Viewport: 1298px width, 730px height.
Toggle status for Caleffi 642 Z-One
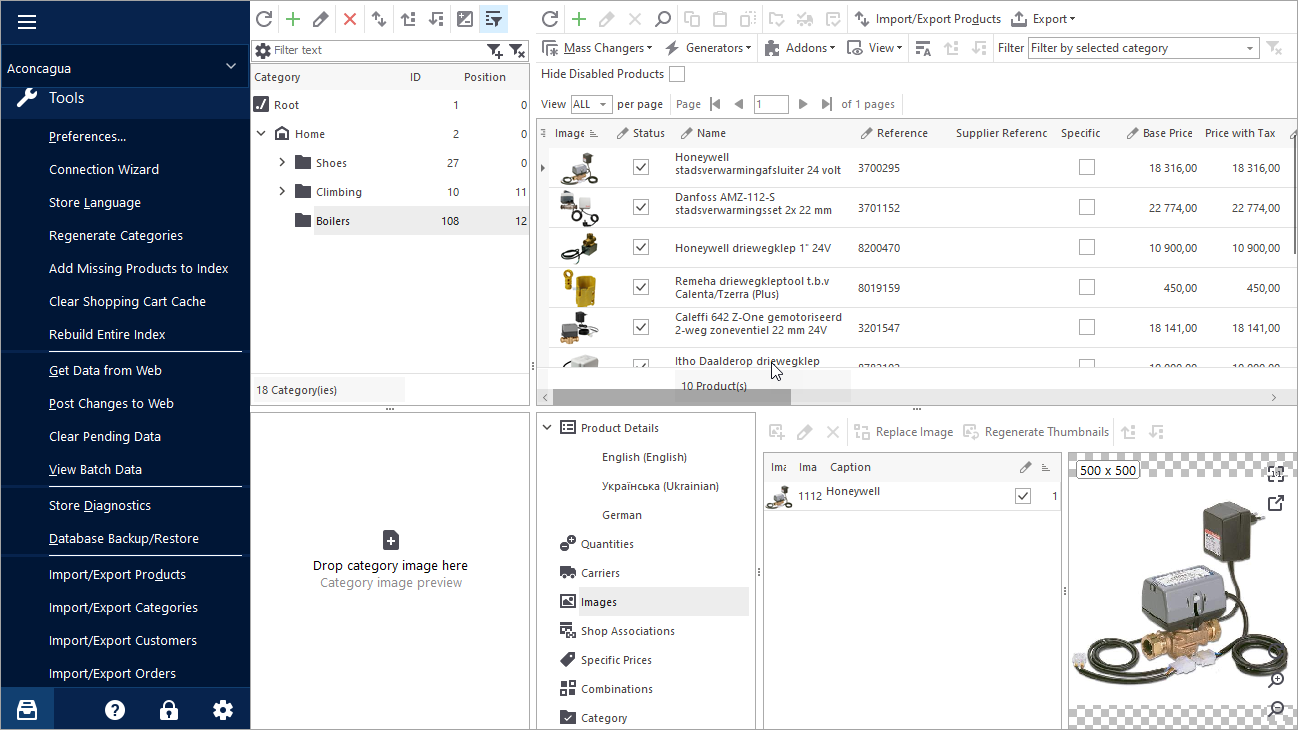pos(641,327)
